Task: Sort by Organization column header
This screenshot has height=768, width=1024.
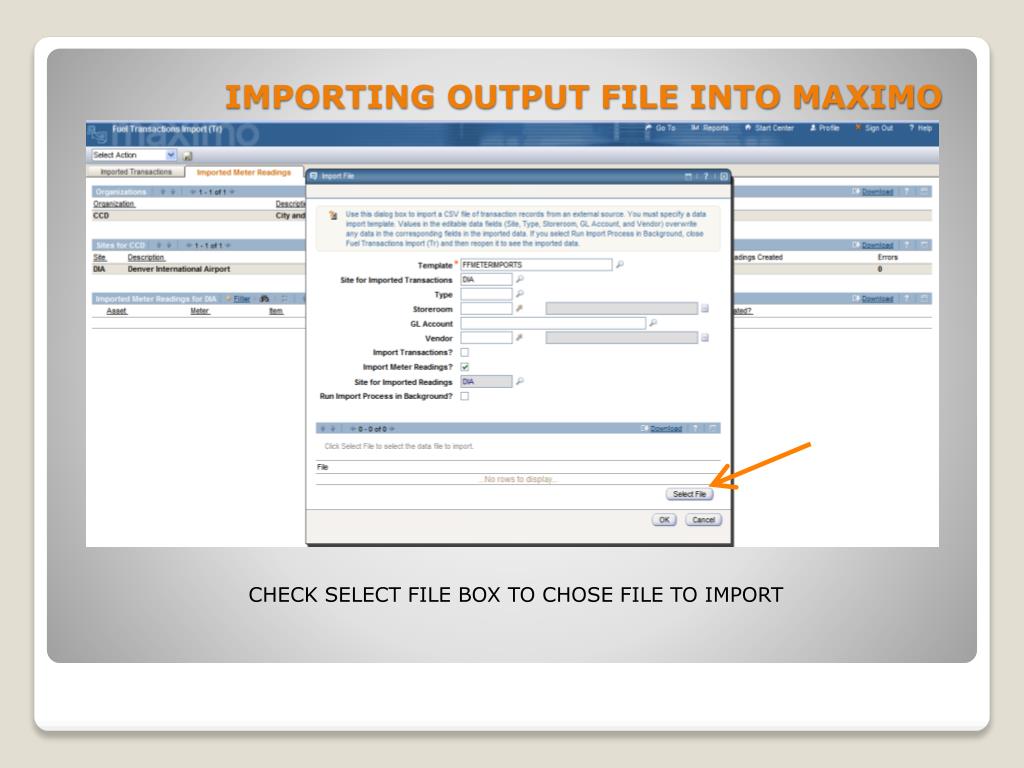Action: coord(114,204)
